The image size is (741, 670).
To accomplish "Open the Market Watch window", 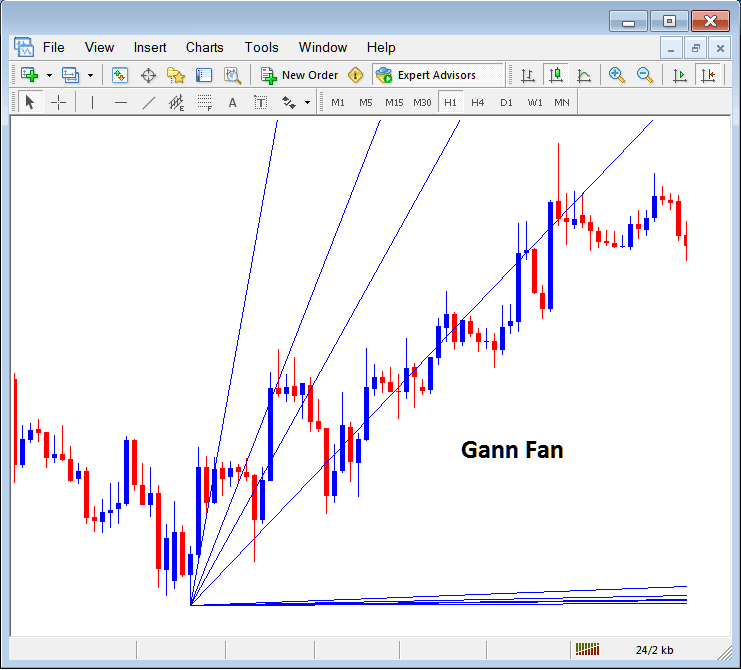I will (x=120, y=75).
